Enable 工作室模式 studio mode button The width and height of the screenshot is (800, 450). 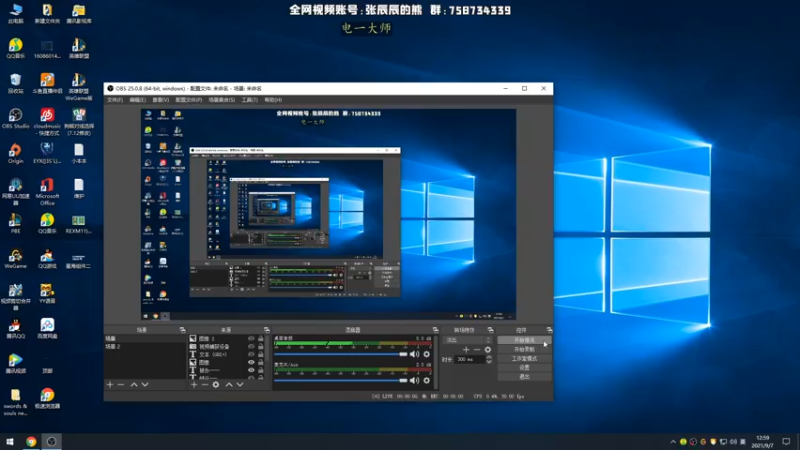pyautogui.click(x=524, y=359)
